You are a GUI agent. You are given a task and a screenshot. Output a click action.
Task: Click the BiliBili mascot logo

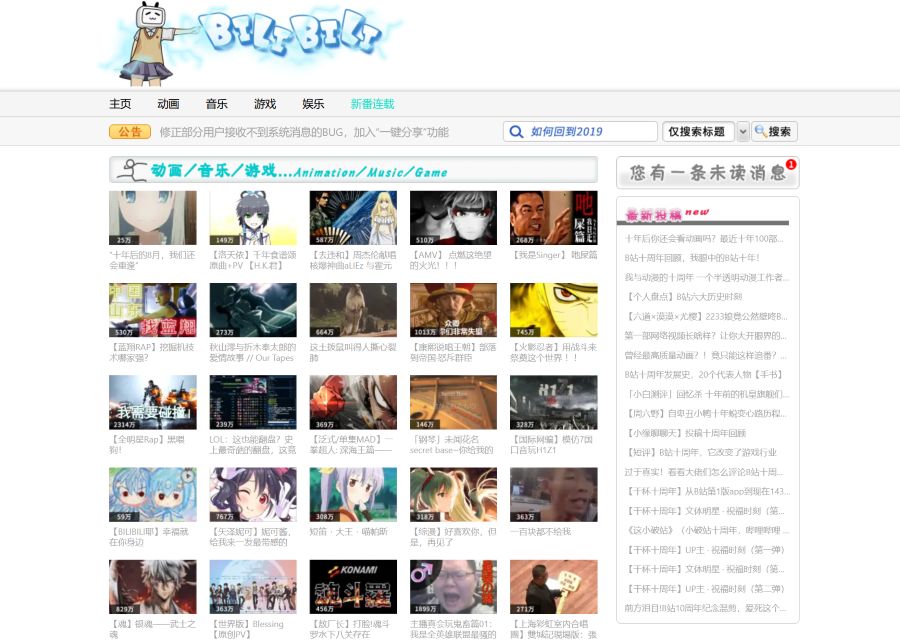245,42
